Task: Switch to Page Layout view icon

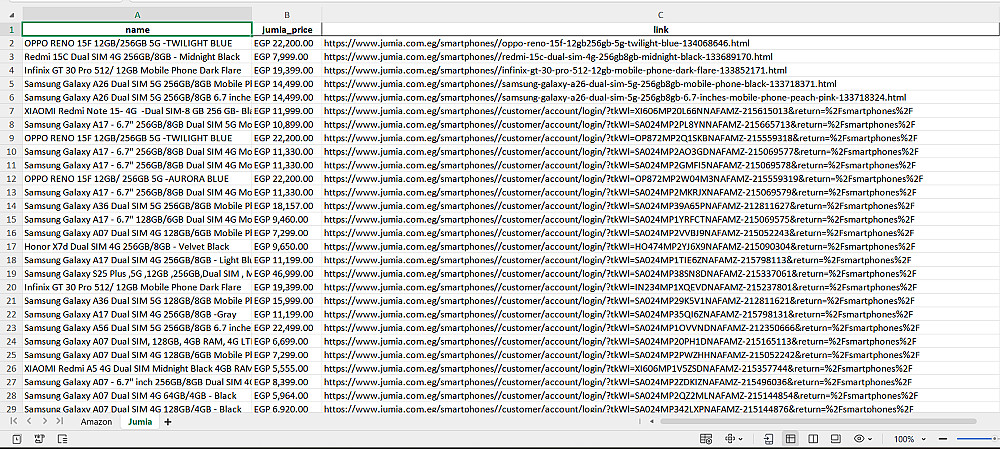Action: pyautogui.click(x=812, y=439)
